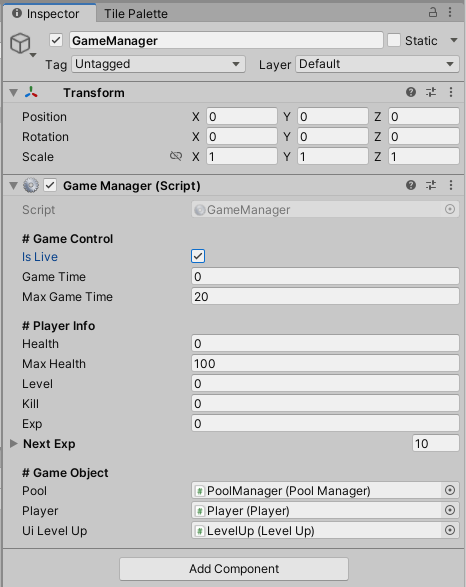
Task: Open Transform component three-dot menu
Action: tap(451, 92)
